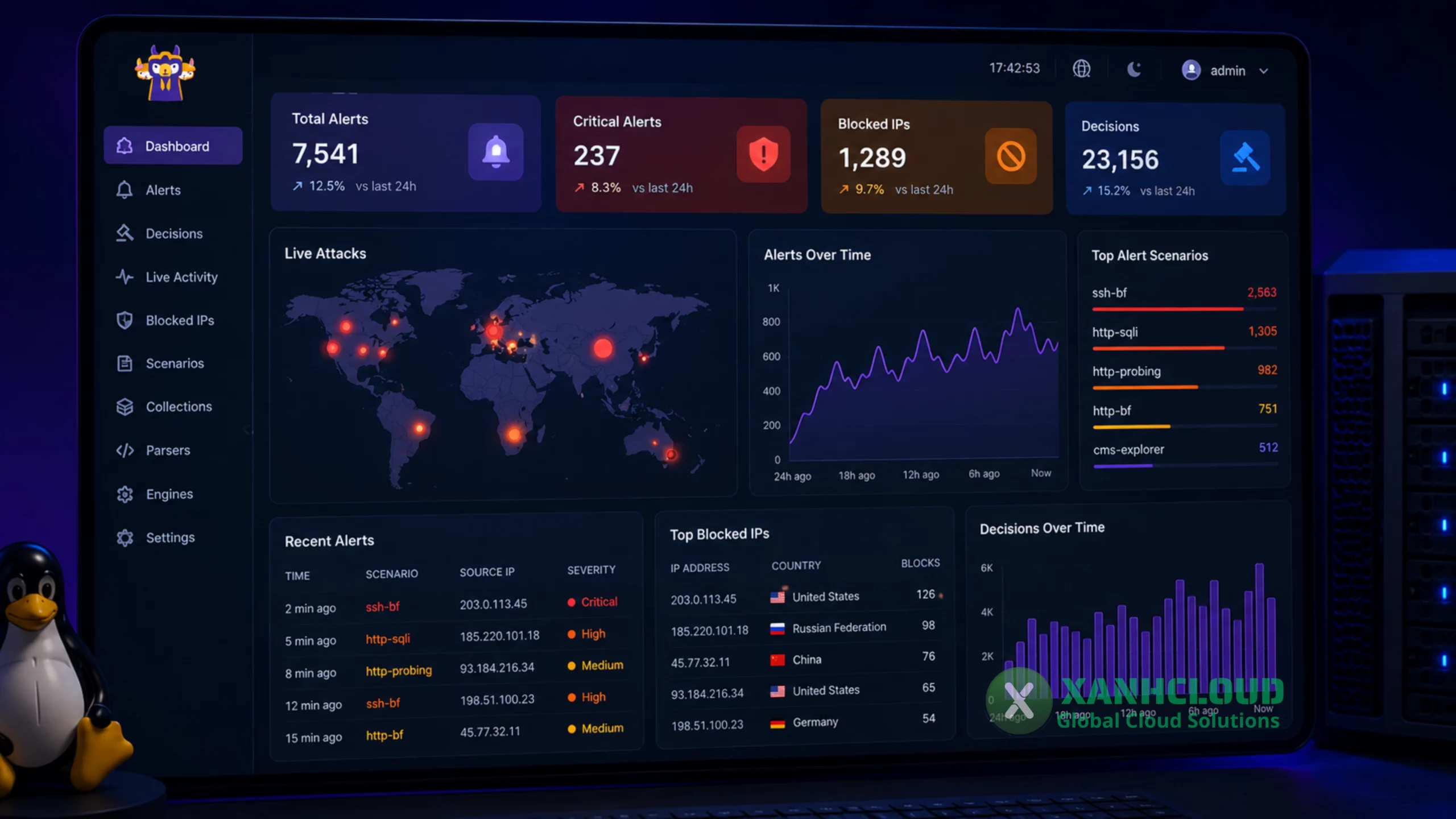
Task: Click the attack hotspot over Brazil
Action: tap(420, 428)
